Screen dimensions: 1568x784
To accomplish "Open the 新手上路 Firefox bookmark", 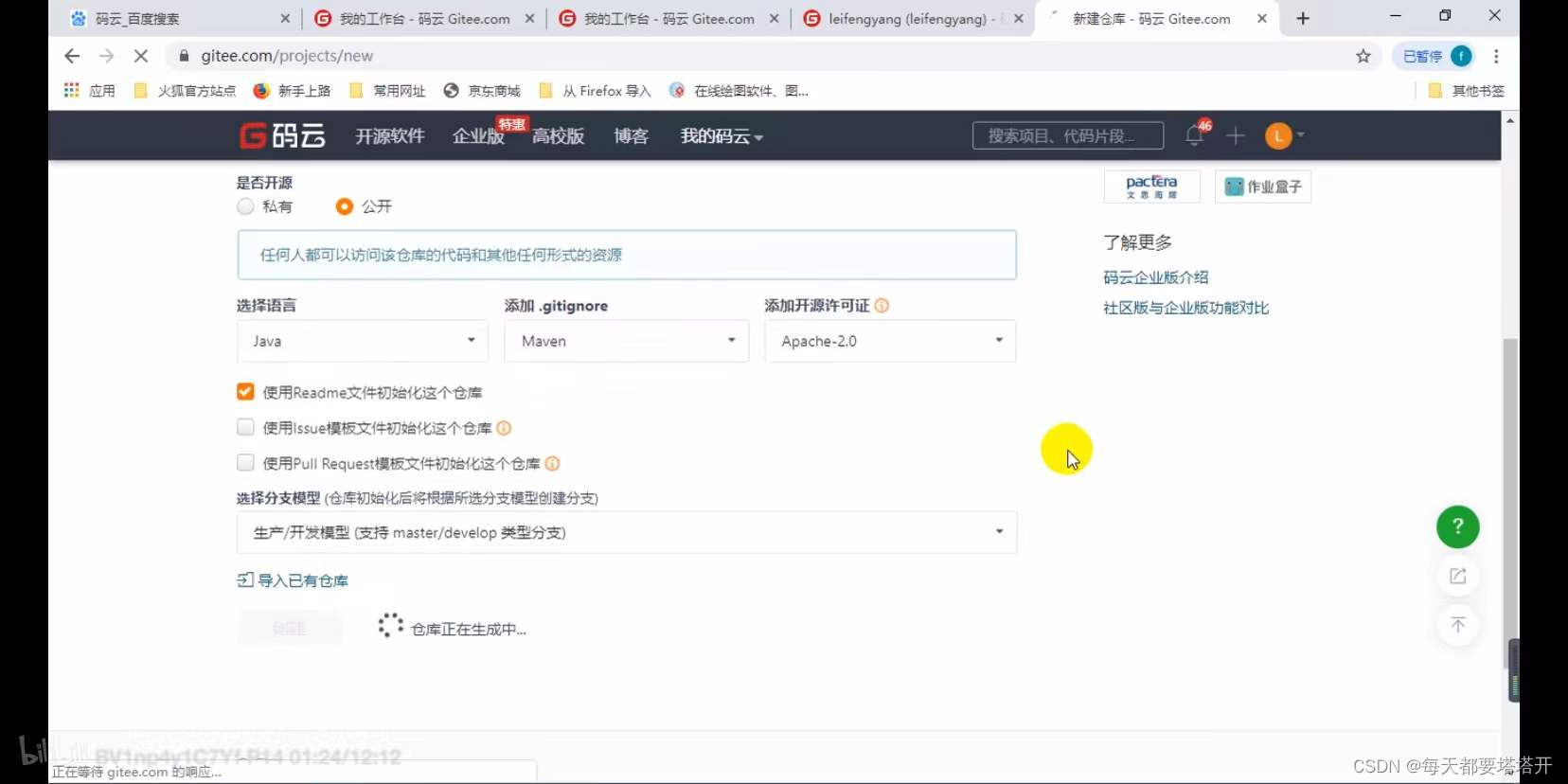I will (292, 91).
